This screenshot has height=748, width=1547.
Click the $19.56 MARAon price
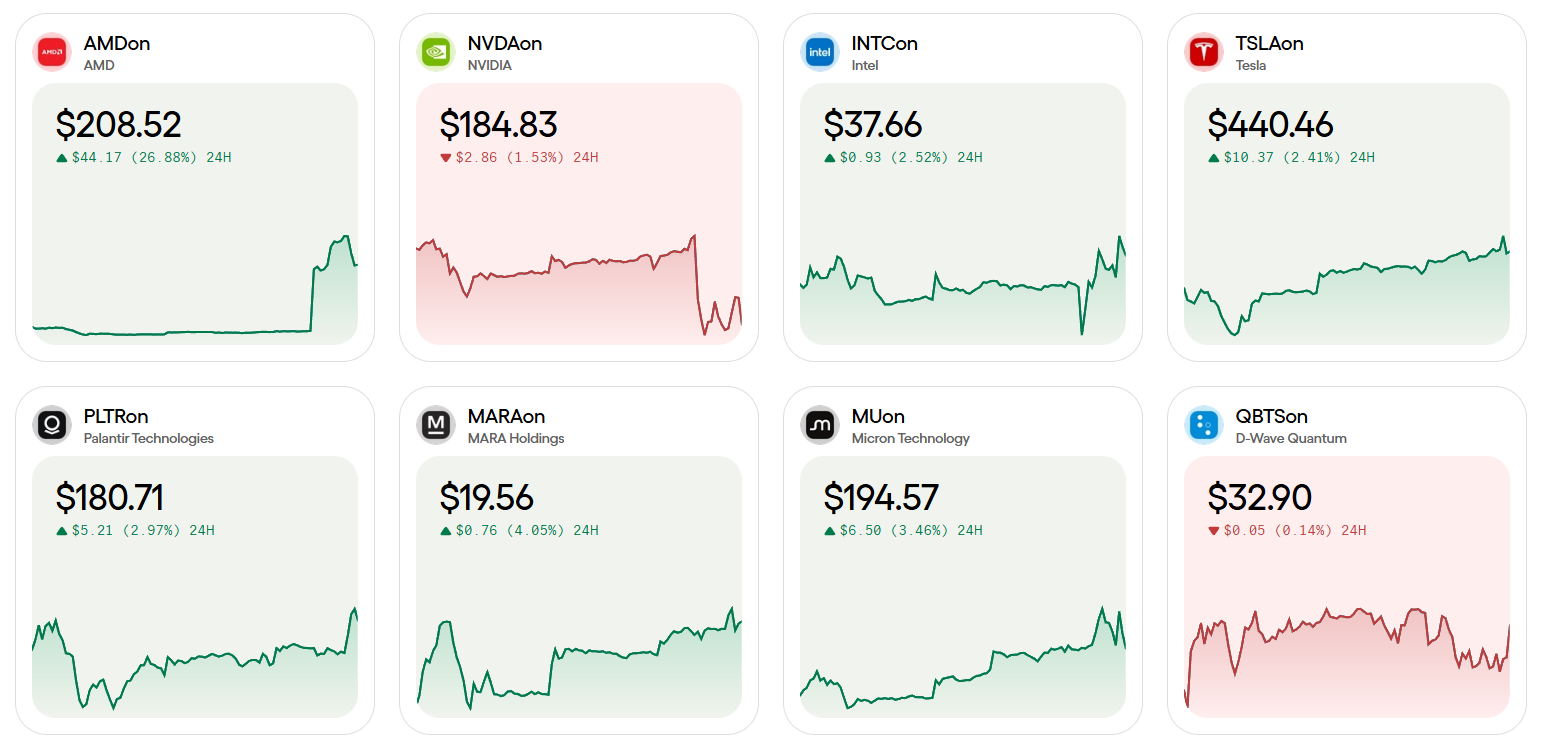[x=486, y=498]
